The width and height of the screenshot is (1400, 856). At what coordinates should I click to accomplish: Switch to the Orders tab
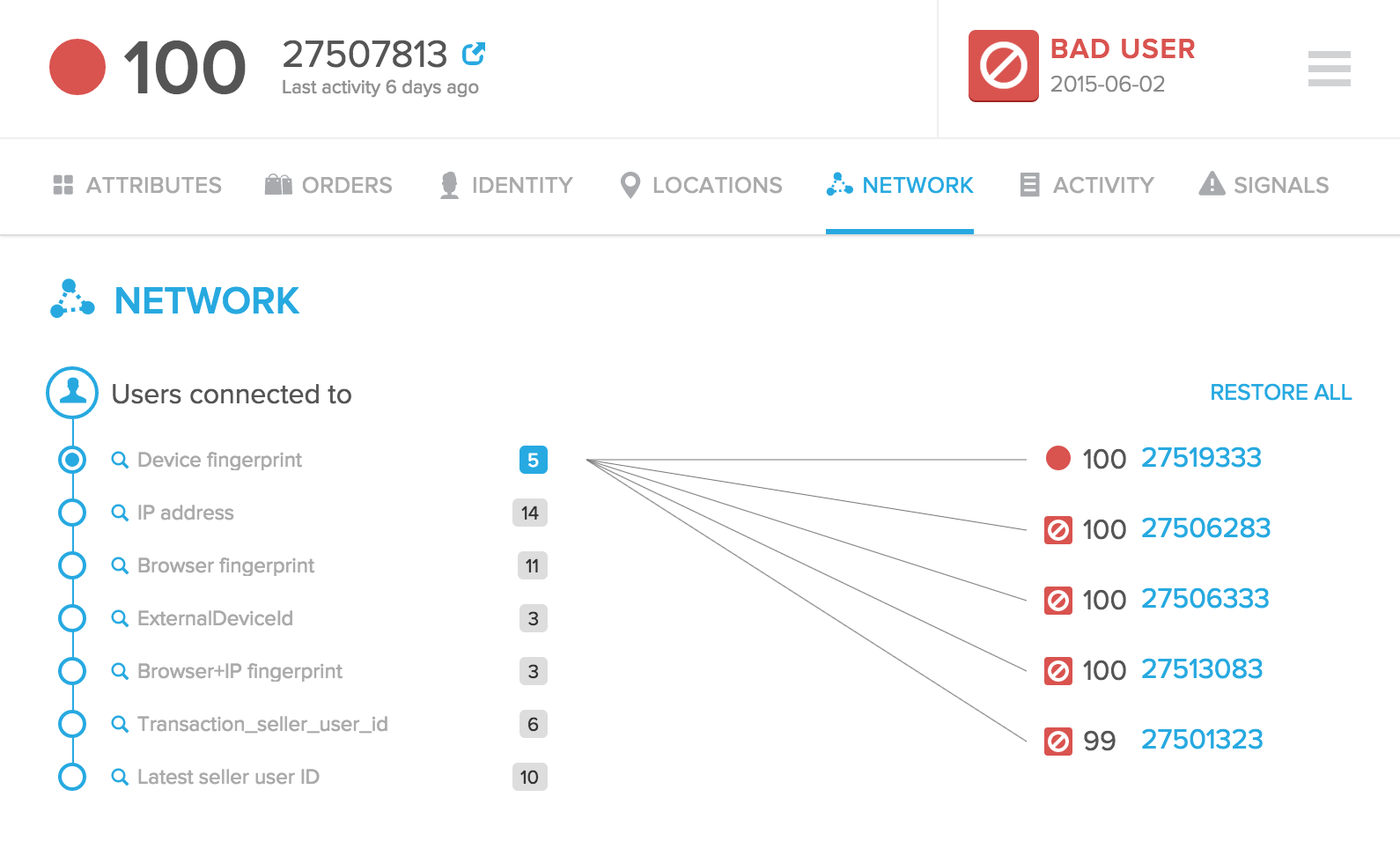point(328,185)
